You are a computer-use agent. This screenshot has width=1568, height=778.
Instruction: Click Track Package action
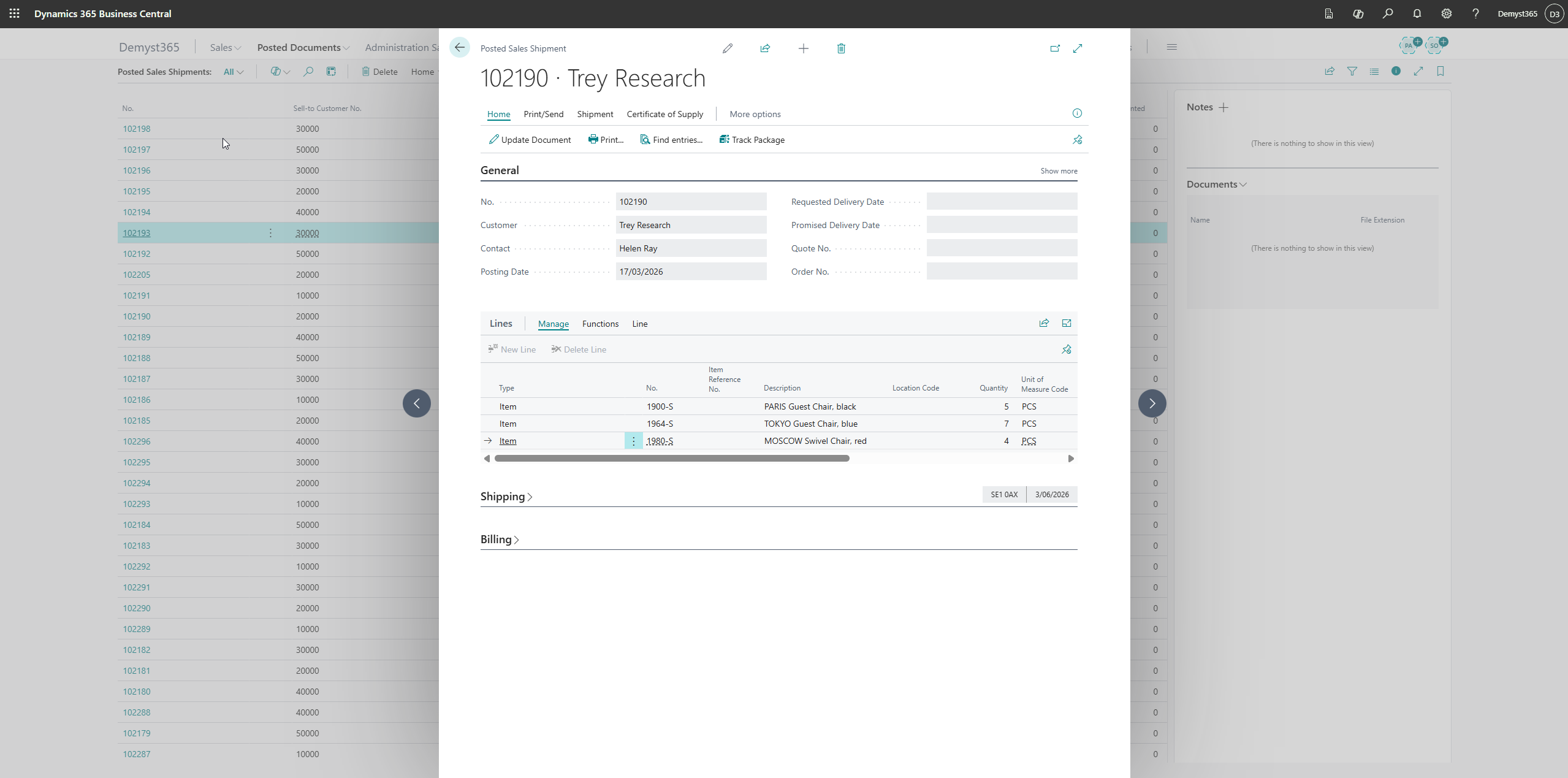pyautogui.click(x=752, y=140)
